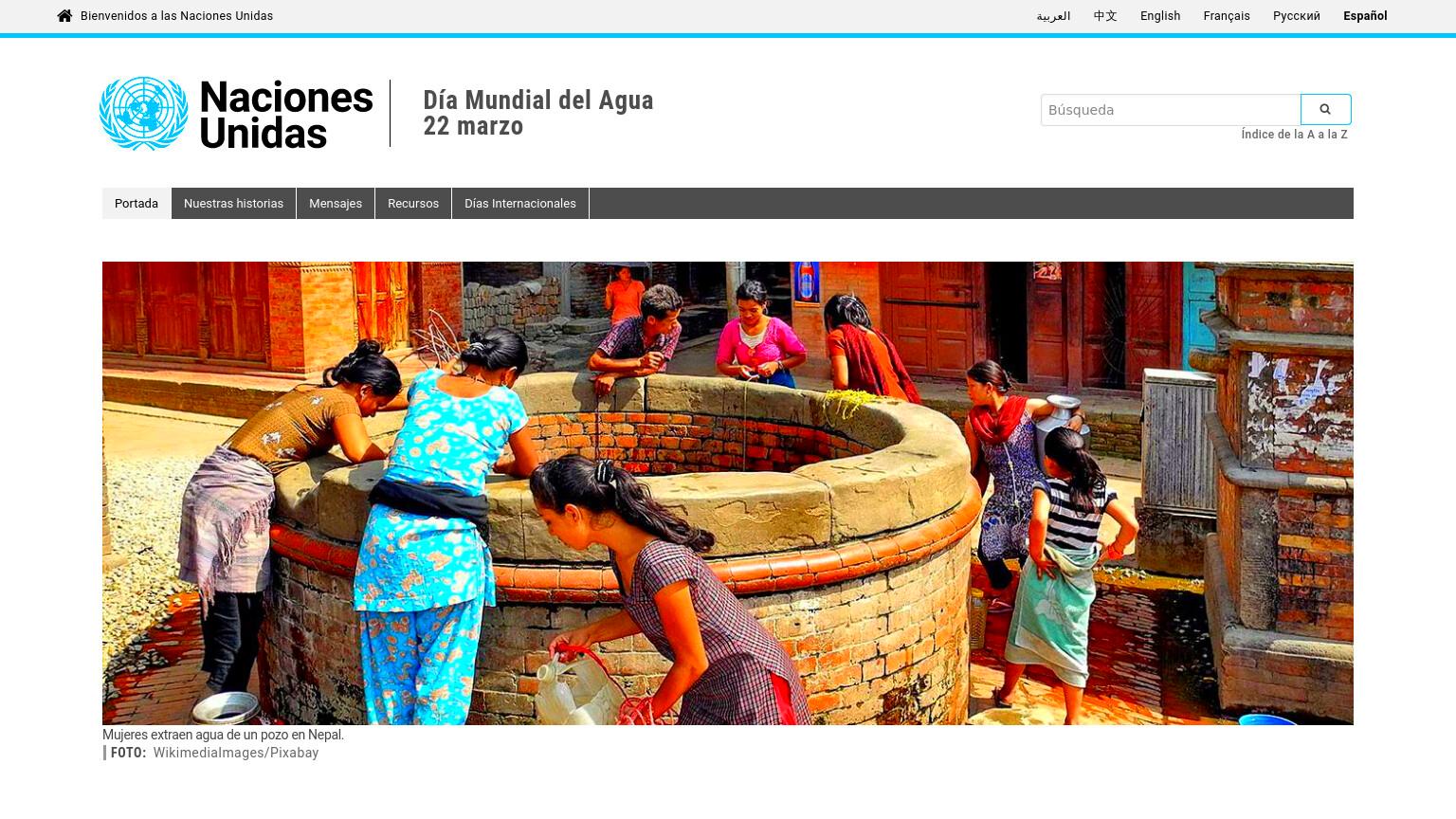Click the search magnifier button
The image size is (1456, 819).
[1325, 110]
